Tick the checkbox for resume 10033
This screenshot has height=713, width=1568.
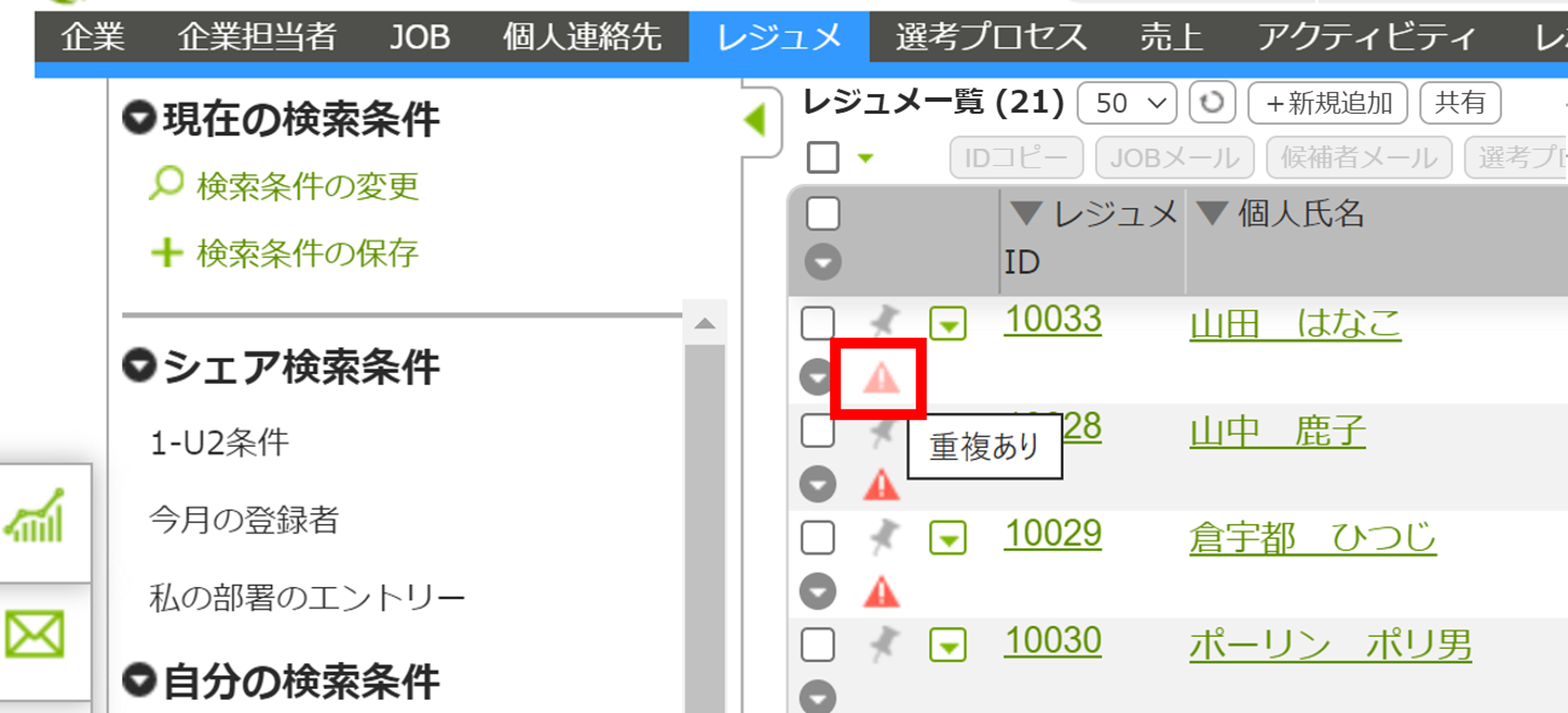[817, 323]
